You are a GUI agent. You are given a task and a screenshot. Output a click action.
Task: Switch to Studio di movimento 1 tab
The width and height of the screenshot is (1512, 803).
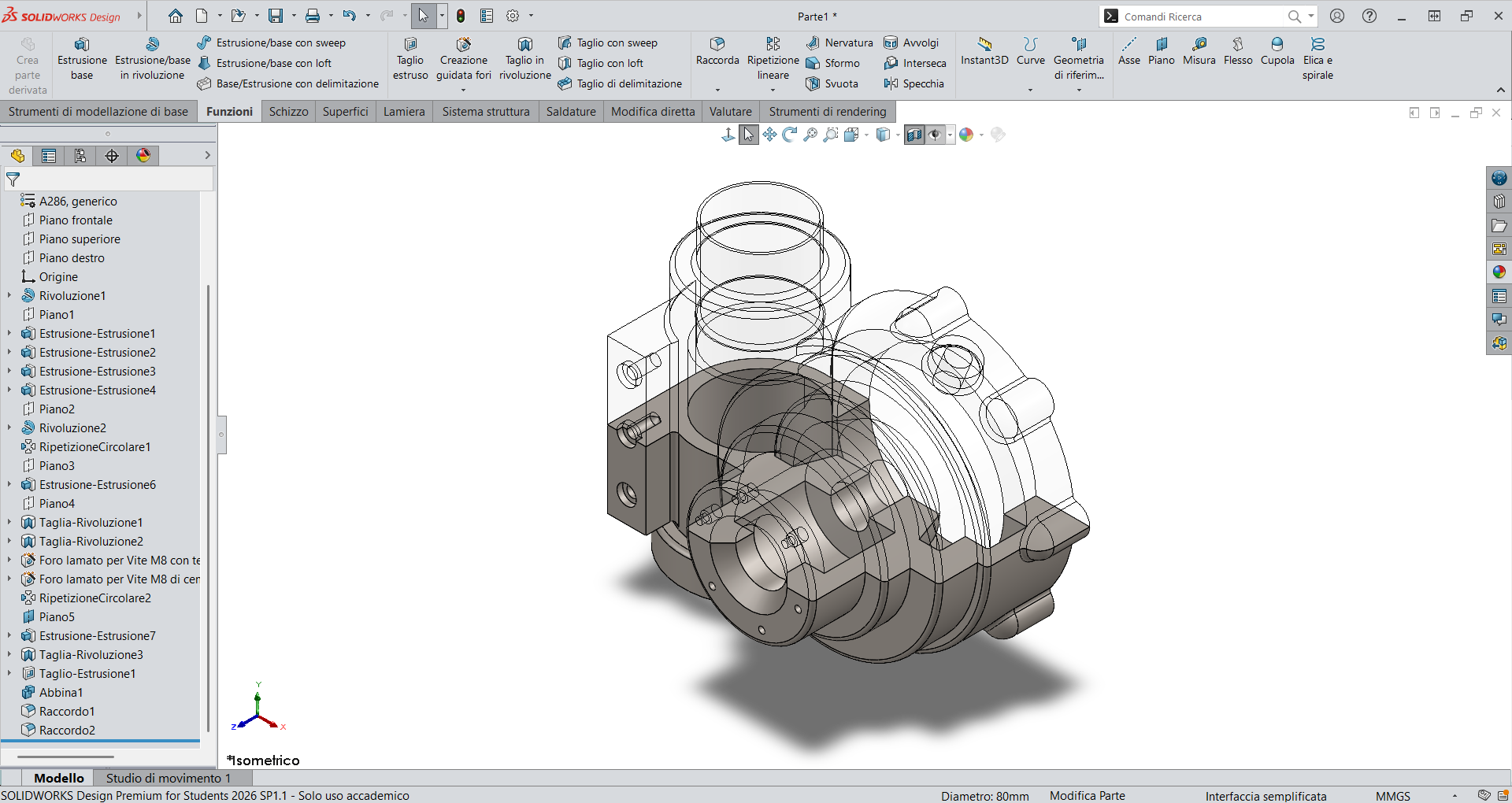(169, 778)
